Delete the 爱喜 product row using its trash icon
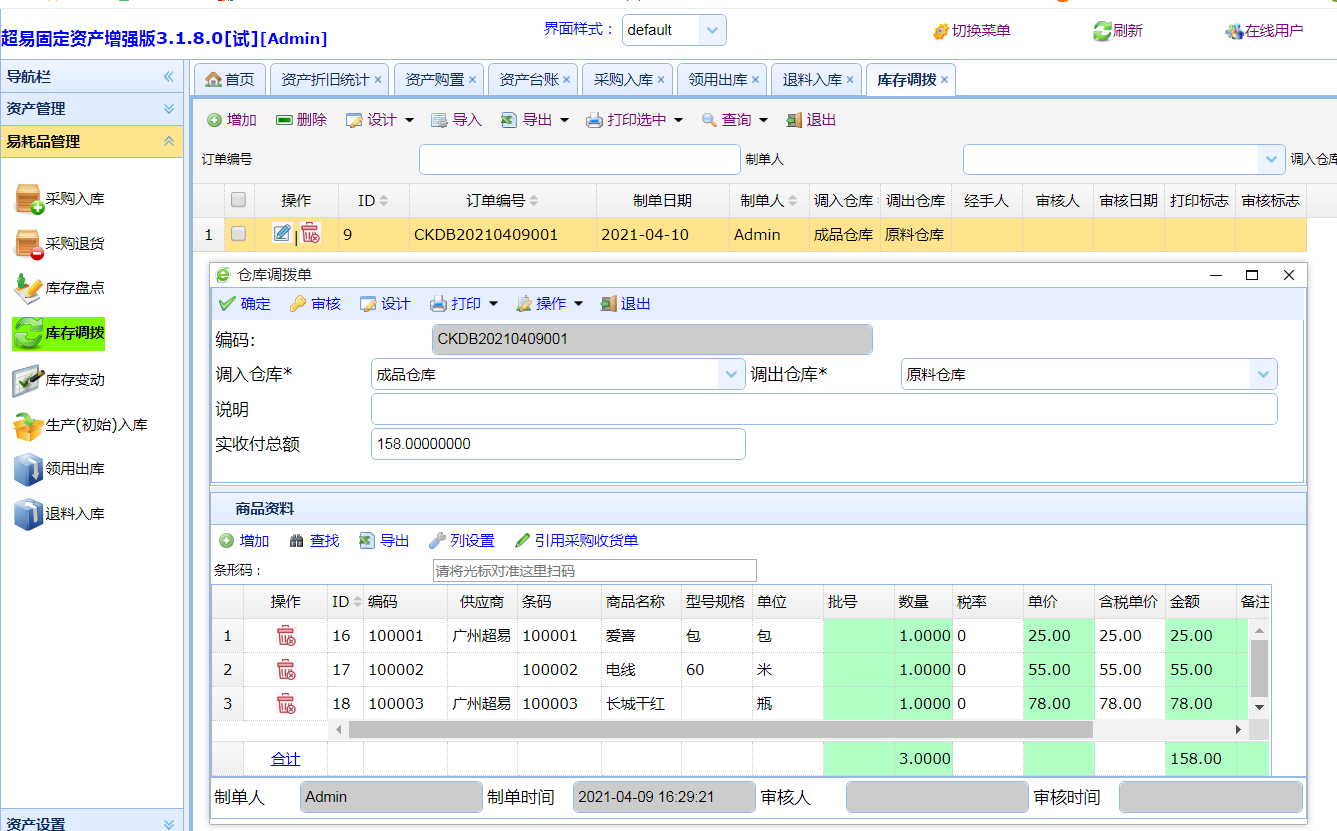Image resolution: width=1337 pixels, height=831 pixels. 286,636
